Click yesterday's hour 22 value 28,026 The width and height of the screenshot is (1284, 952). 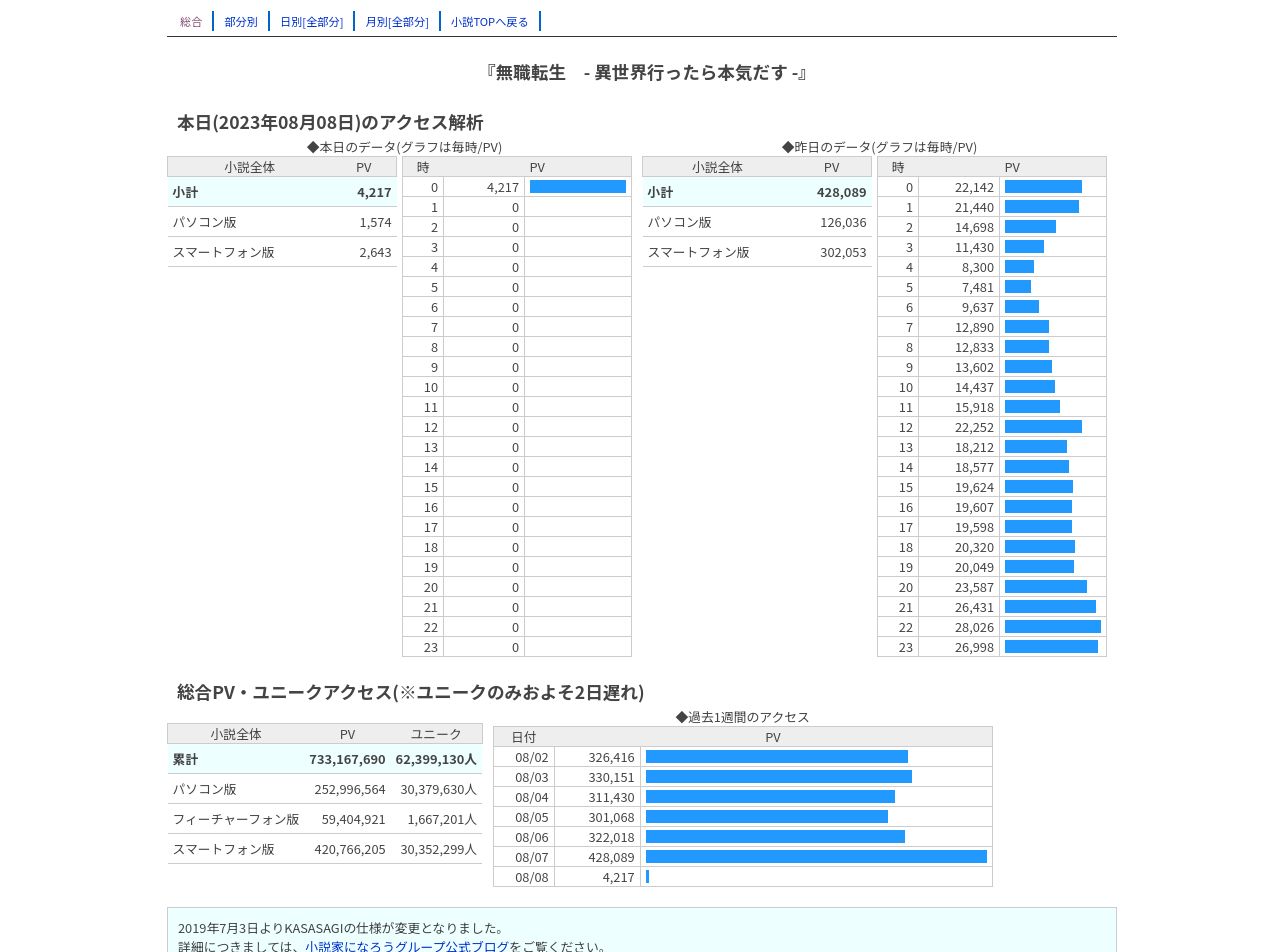[974, 627]
